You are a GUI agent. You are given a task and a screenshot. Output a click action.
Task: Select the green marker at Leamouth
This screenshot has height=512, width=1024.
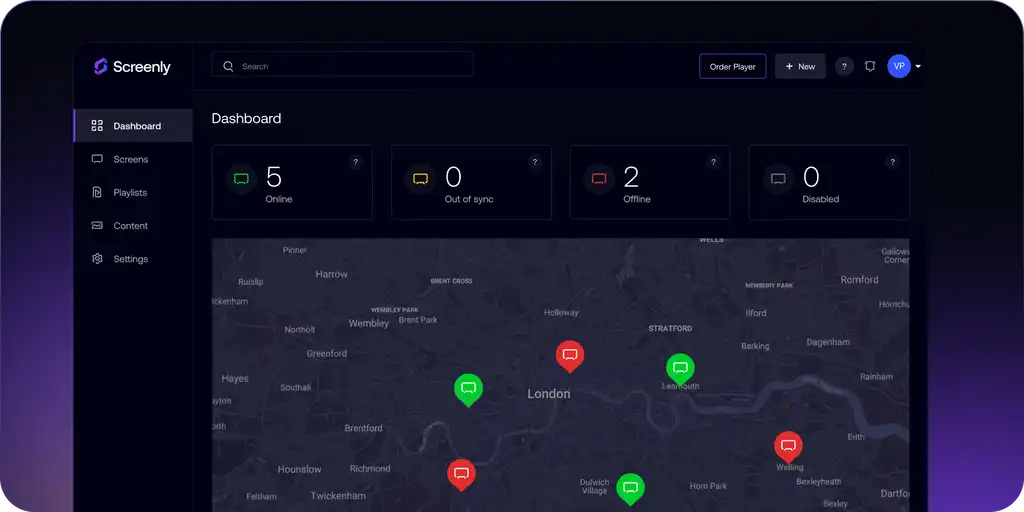(680, 369)
